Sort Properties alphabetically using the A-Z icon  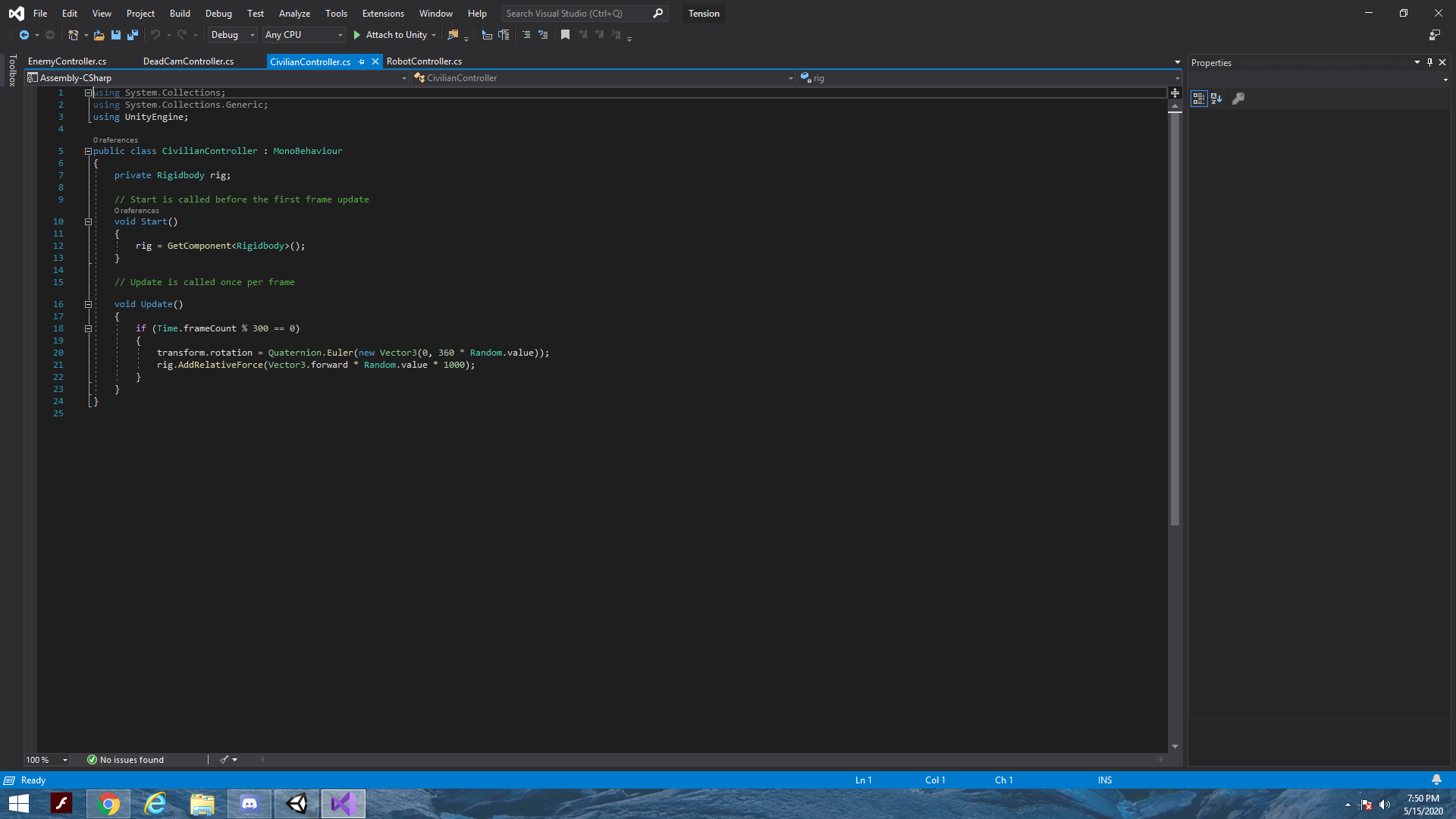(1217, 99)
